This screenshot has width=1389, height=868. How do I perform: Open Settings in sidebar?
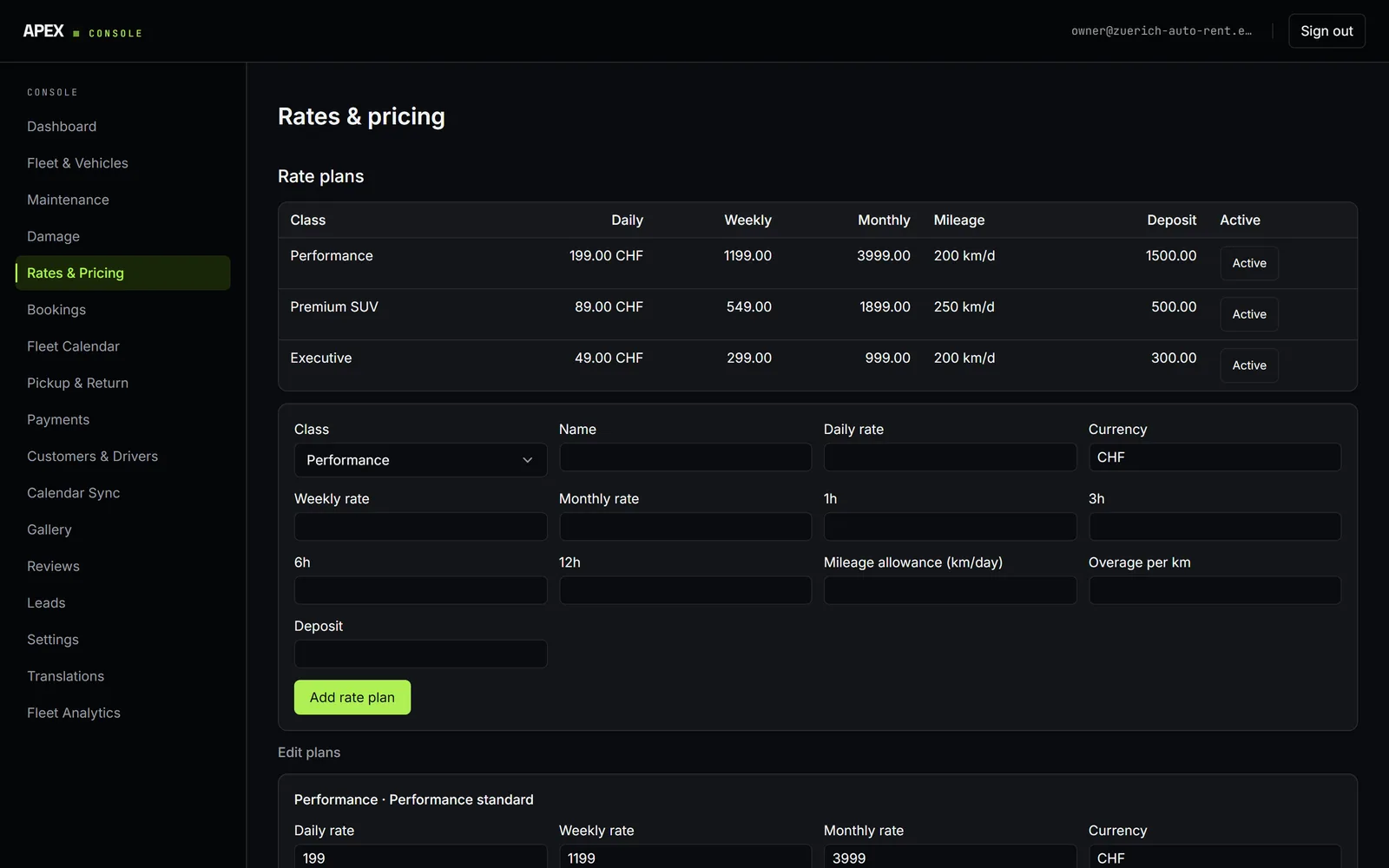coord(122,640)
